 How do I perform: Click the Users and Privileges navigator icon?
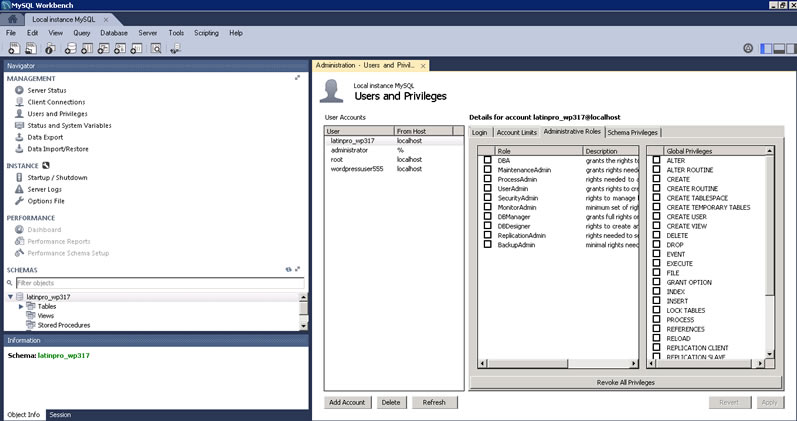(x=19, y=113)
